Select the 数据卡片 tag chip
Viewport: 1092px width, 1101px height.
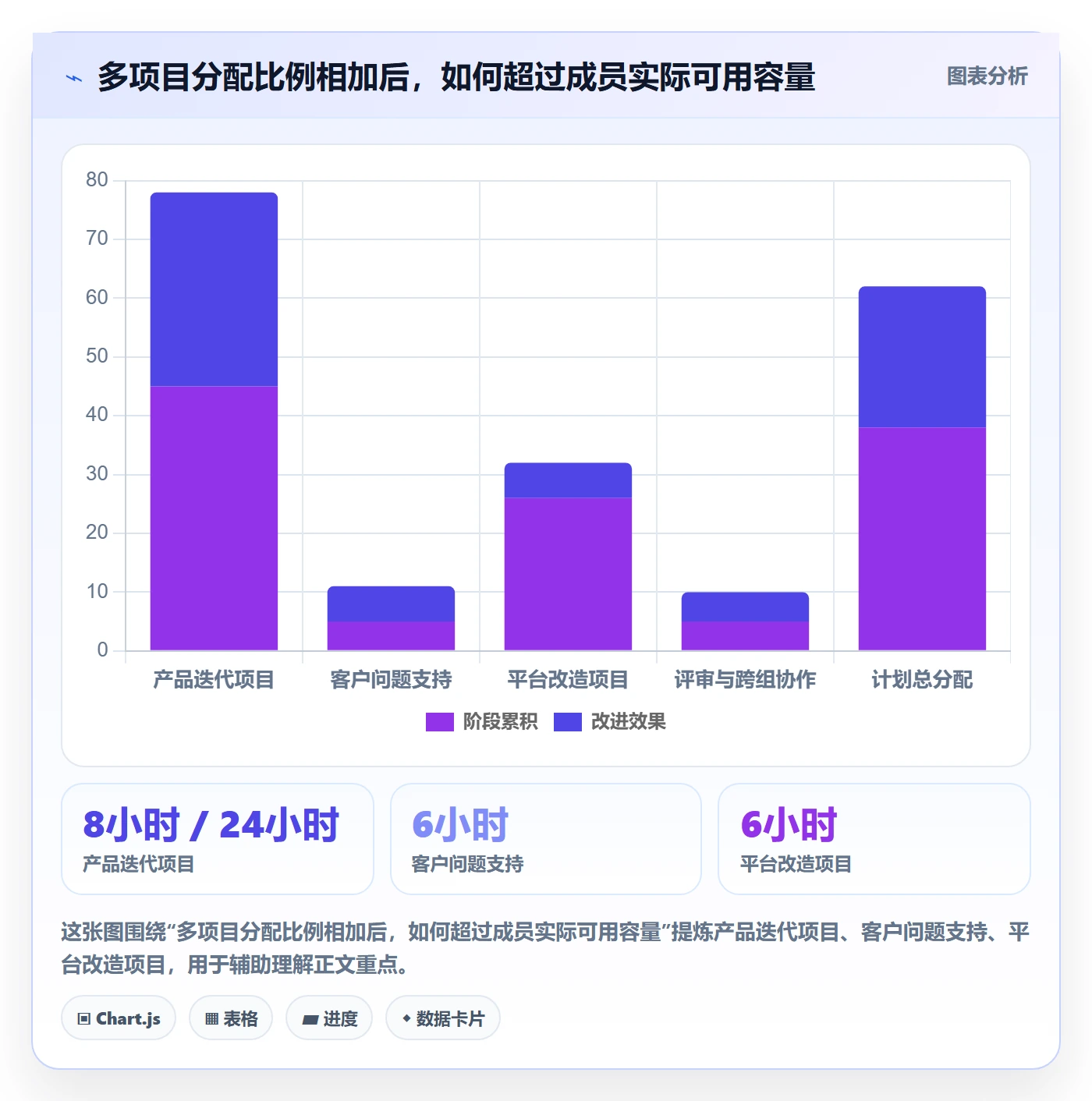pyautogui.click(x=442, y=1018)
